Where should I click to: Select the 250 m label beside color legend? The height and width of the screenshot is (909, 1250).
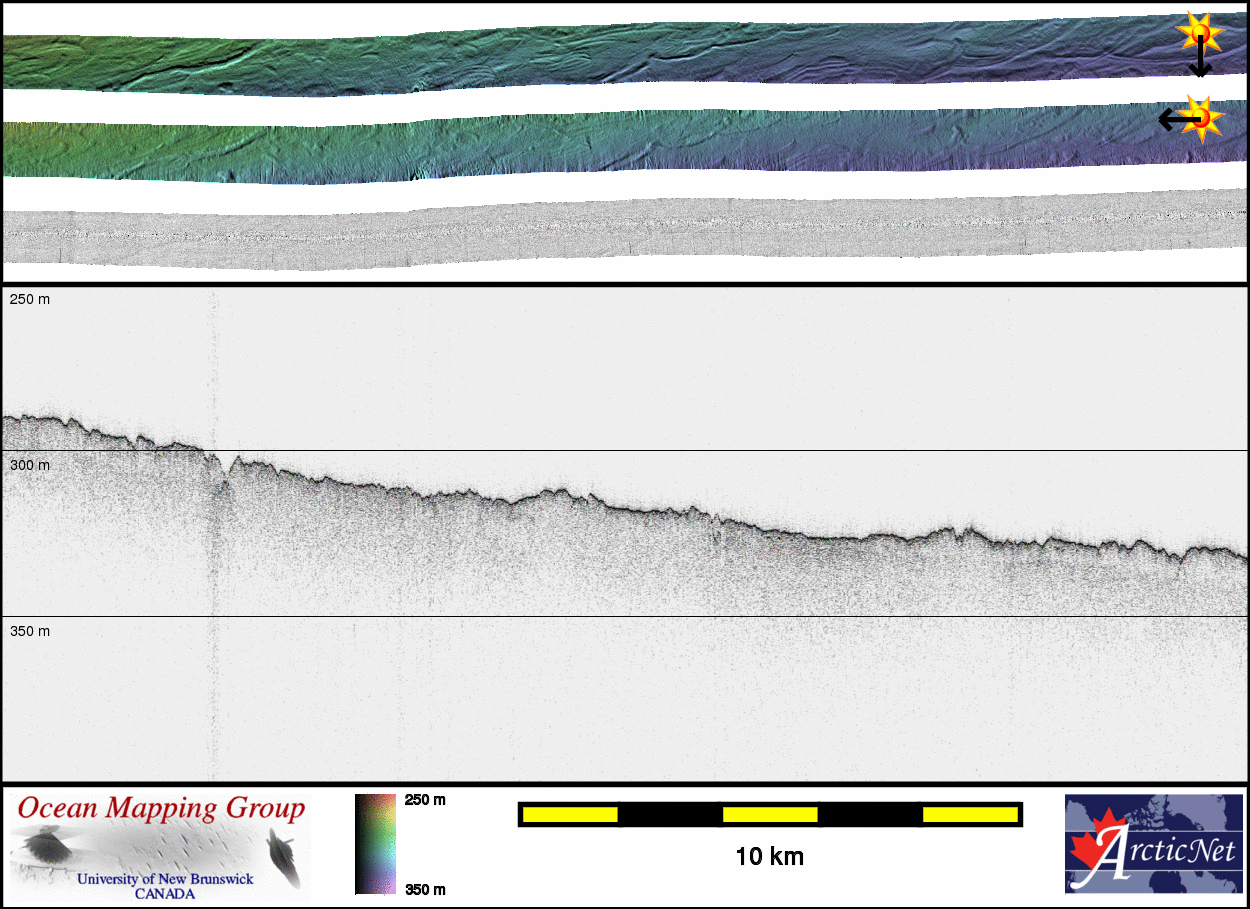[425, 800]
